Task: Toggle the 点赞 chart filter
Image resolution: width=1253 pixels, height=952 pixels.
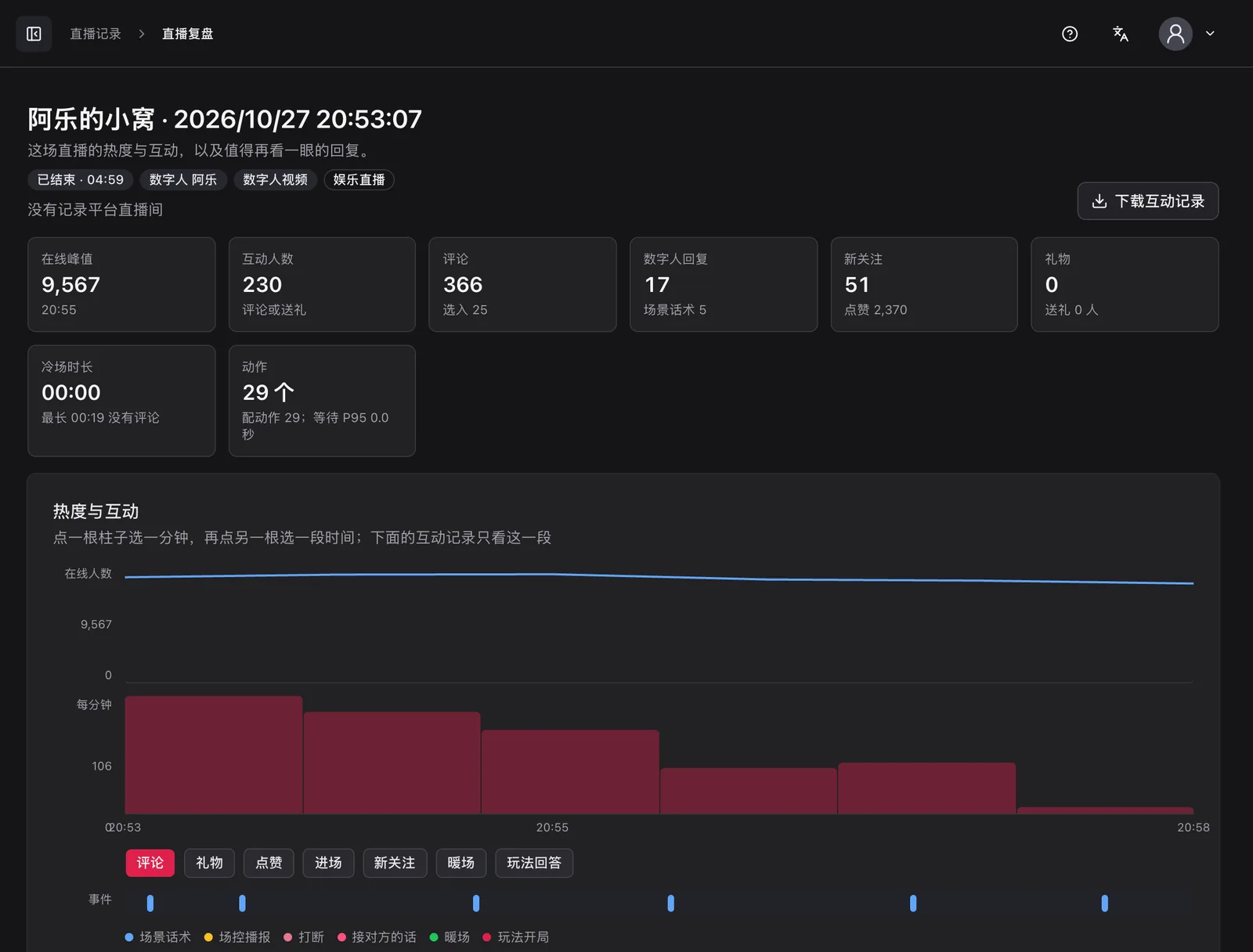Action: tap(269, 863)
